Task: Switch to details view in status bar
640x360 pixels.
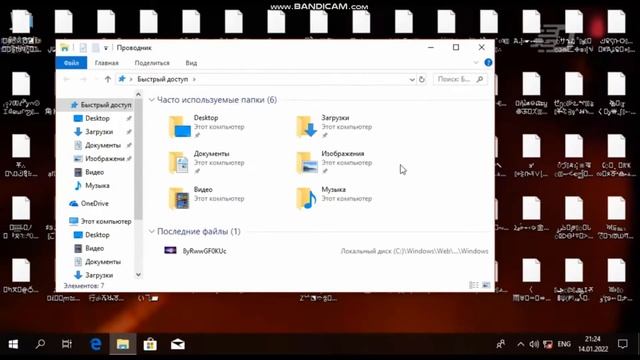Action: (474, 285)
